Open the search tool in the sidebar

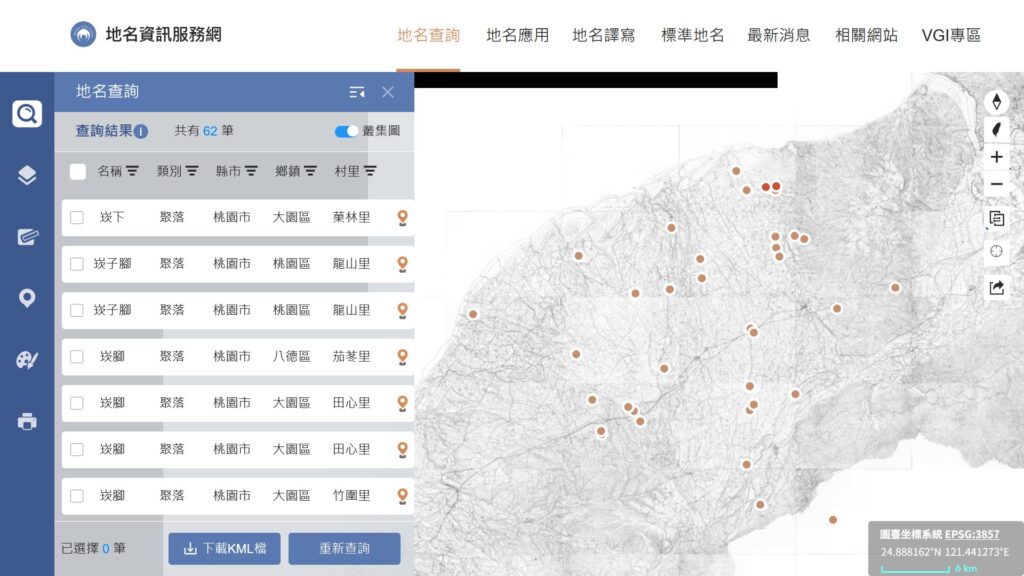click(27, 114)
